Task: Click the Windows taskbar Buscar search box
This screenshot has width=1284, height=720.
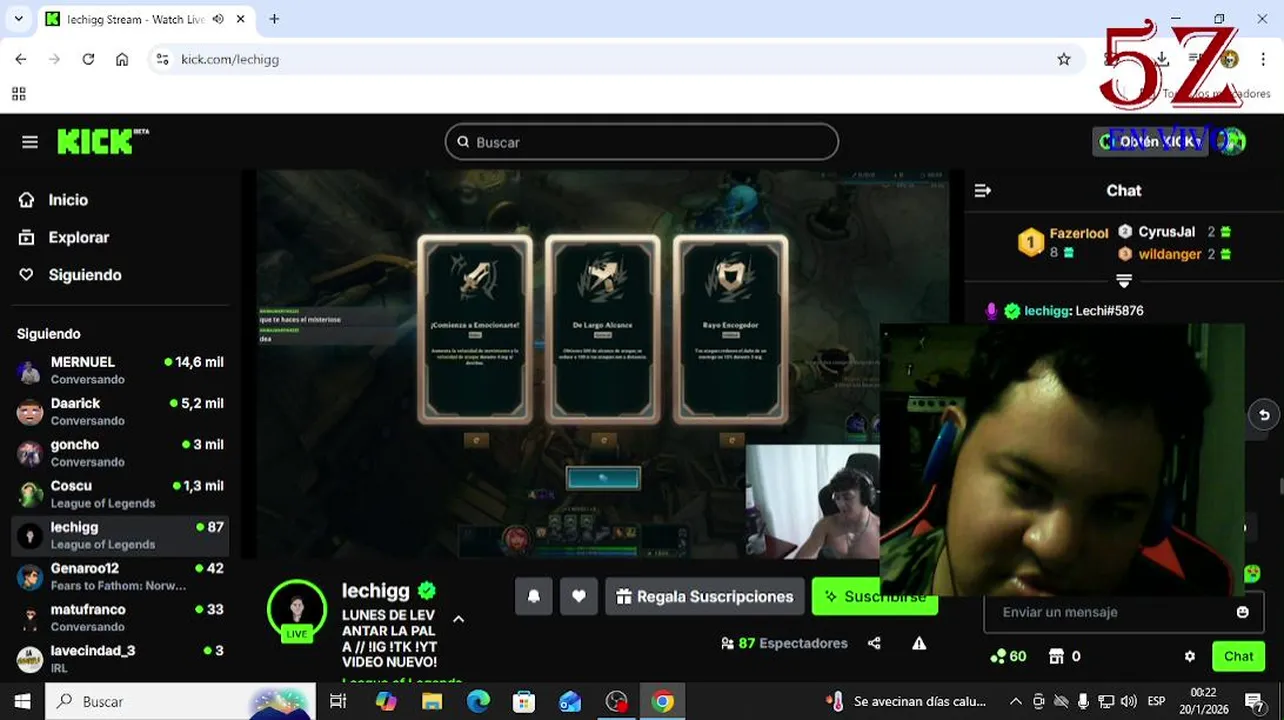Action: (180, 701)
